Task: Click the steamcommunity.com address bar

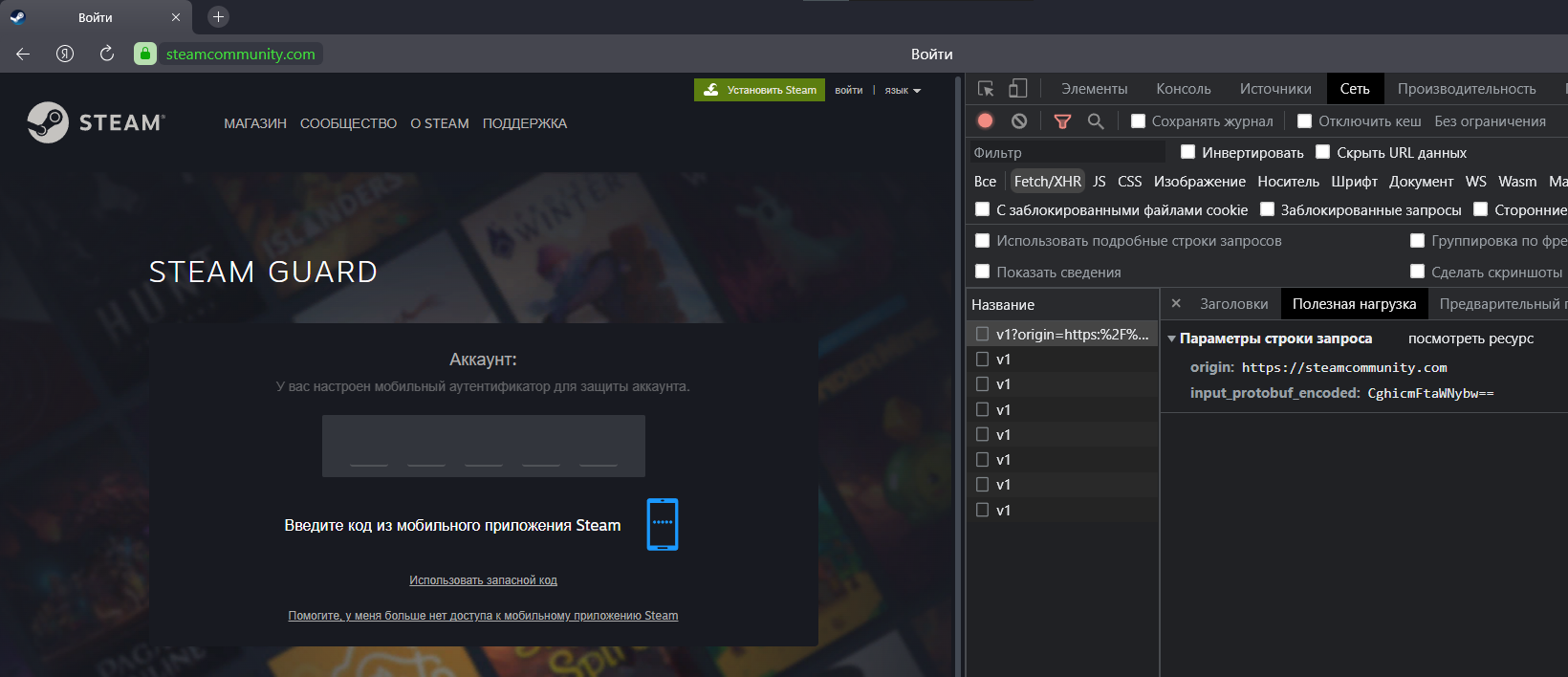Action: click(x=240, y=54)
